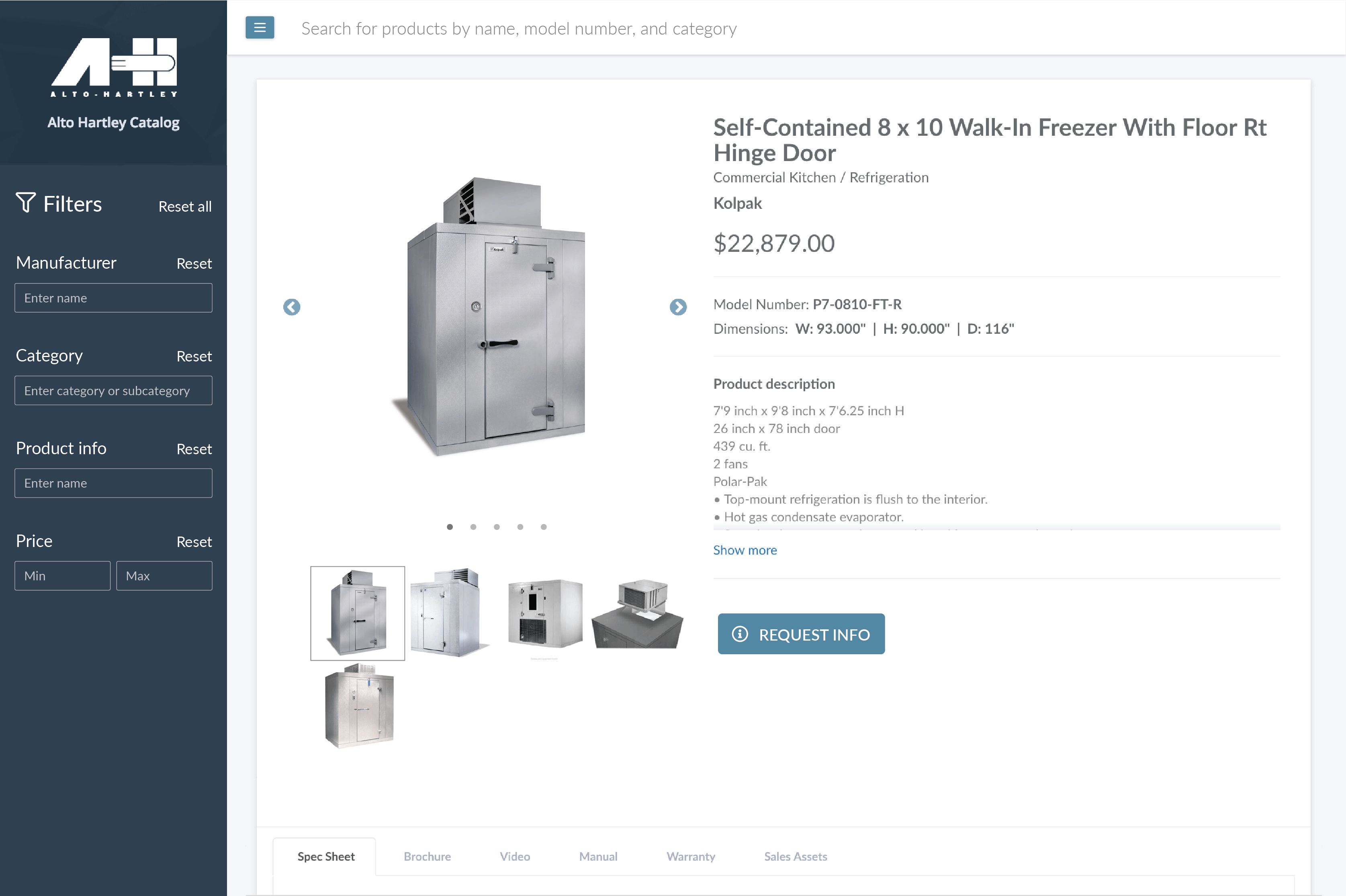The width and height of the screenshot is (1346, 896).
Task: Select the third carousel dot indicator
Action: pos(497,527)
